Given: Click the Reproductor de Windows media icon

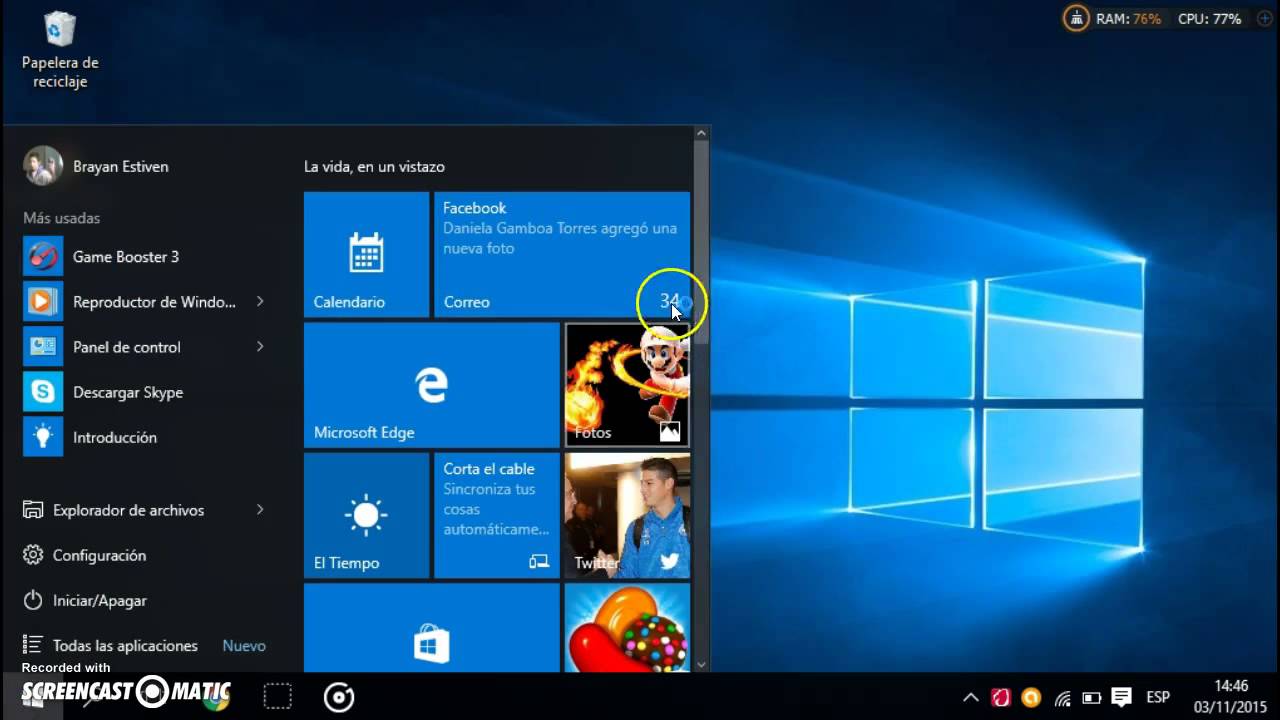Looking at the screenshot, I should 43,302.
